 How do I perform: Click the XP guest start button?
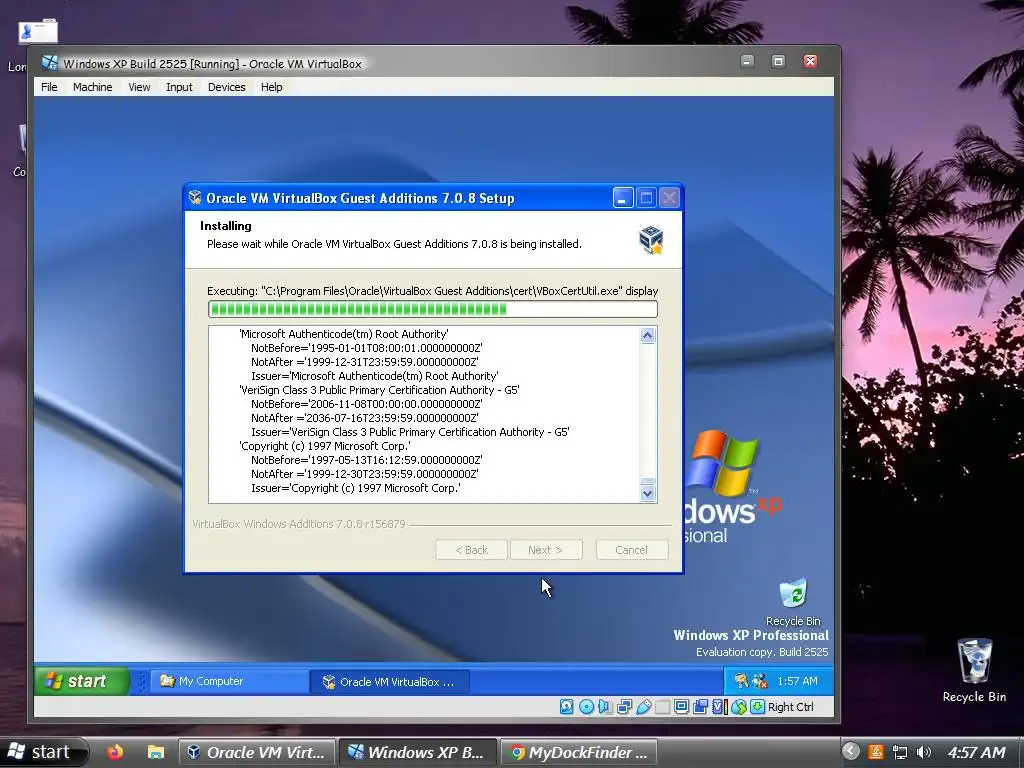pos(82,681)
